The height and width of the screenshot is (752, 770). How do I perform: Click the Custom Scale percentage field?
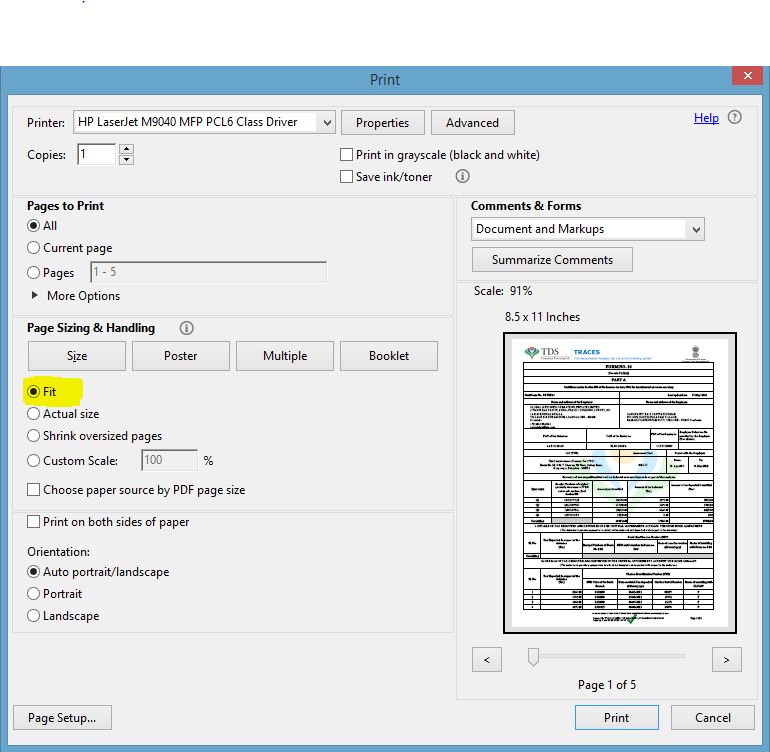point(169,460)
